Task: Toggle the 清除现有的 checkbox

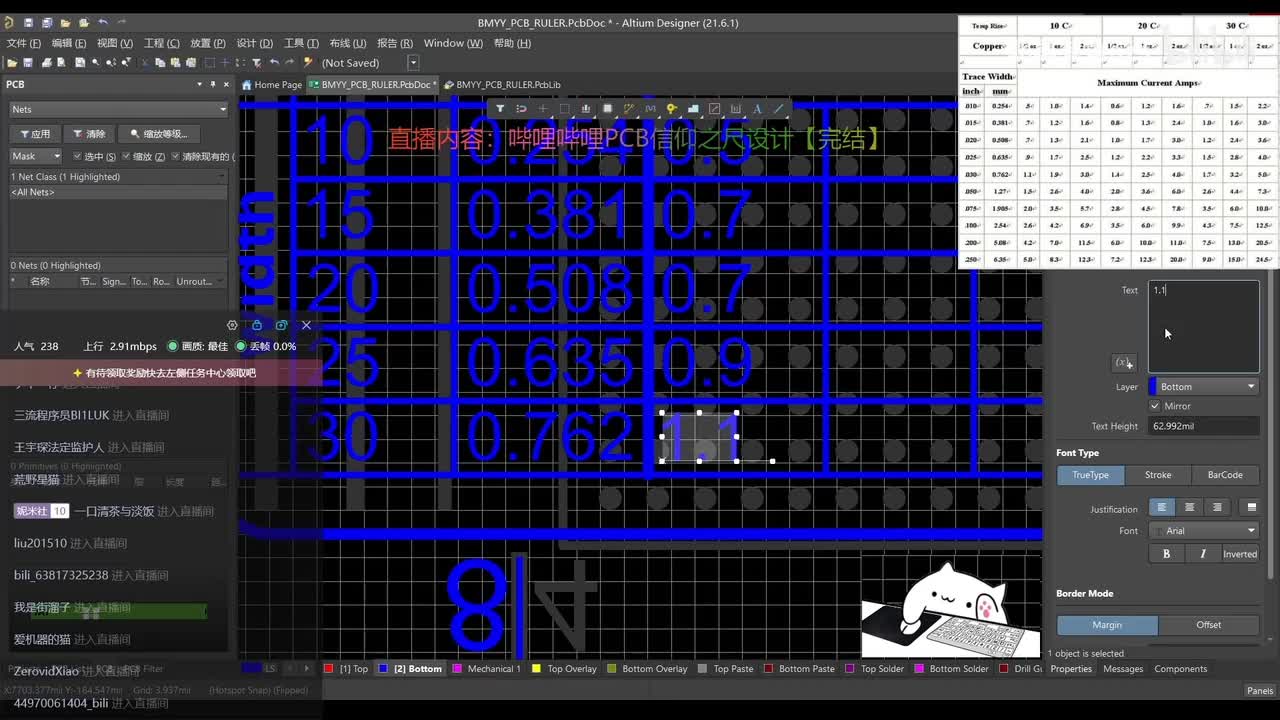Action: (176, 156)
